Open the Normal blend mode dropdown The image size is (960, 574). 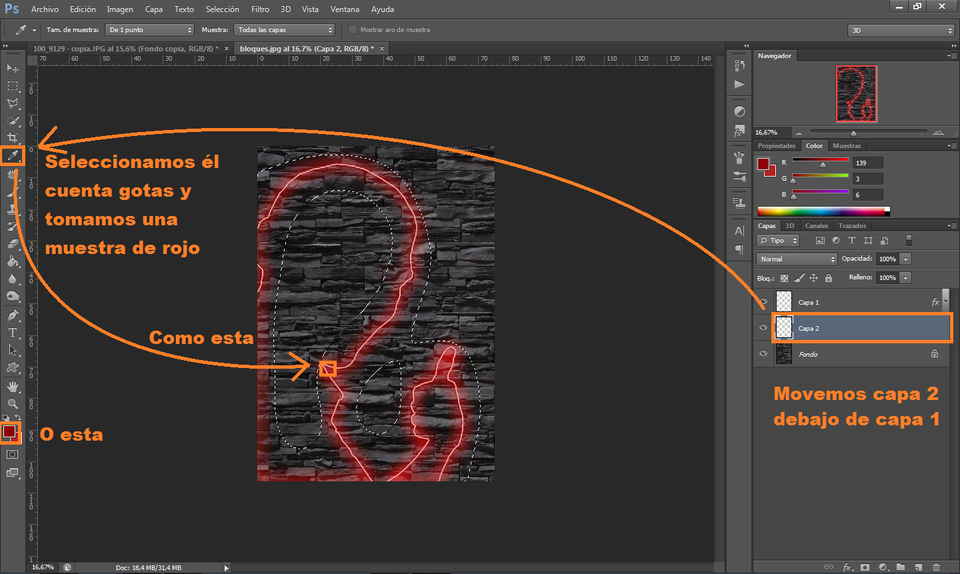point(798,259)
